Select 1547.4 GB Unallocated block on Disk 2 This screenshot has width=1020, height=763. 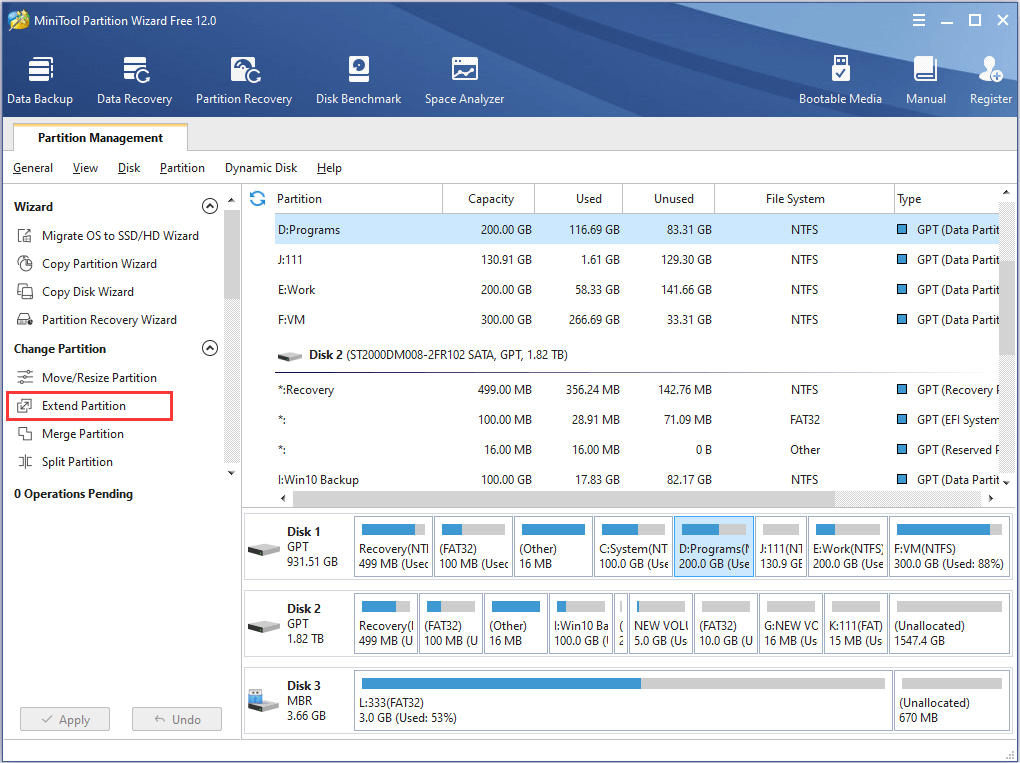(x=949, y=623)
